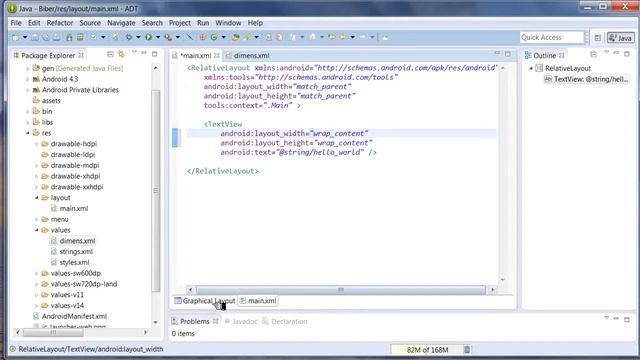This screenshot has width=640, height=360.
Task: Click the Package Explorer vertical scrollbar
Action: 156,191
